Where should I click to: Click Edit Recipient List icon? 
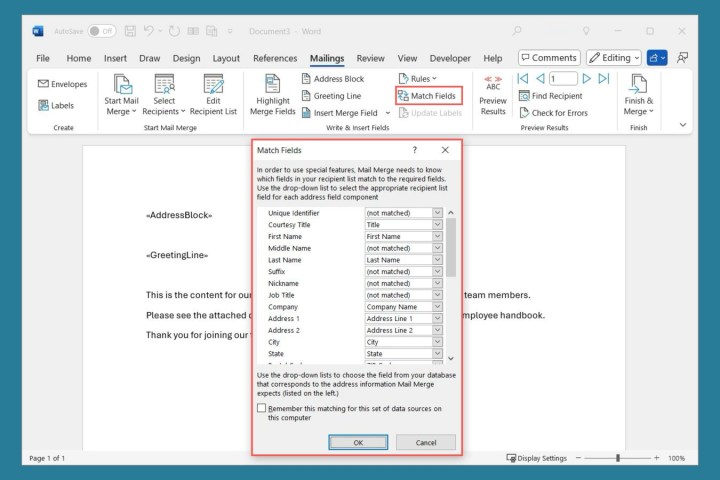coord(213,95)
